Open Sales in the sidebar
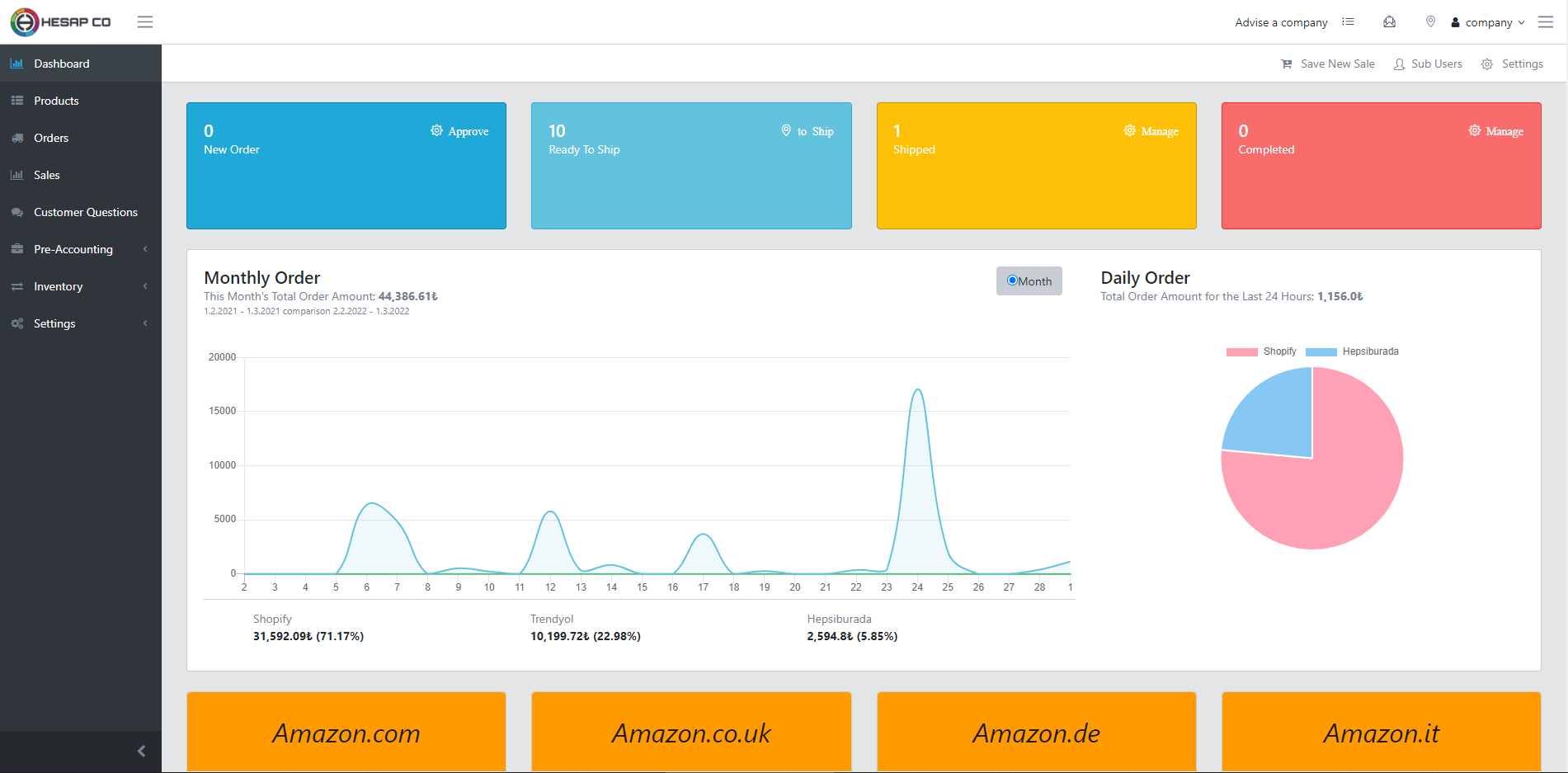 (81, 175)
